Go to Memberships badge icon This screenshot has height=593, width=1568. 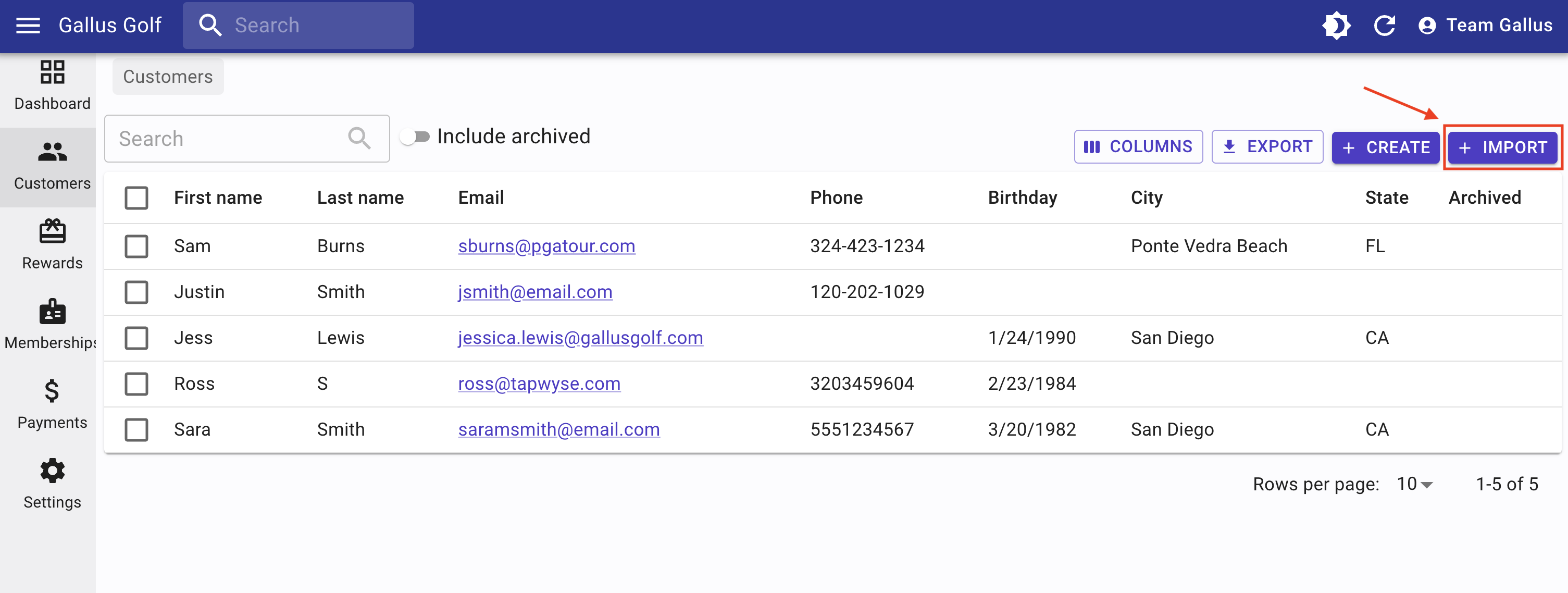[52, 311]
